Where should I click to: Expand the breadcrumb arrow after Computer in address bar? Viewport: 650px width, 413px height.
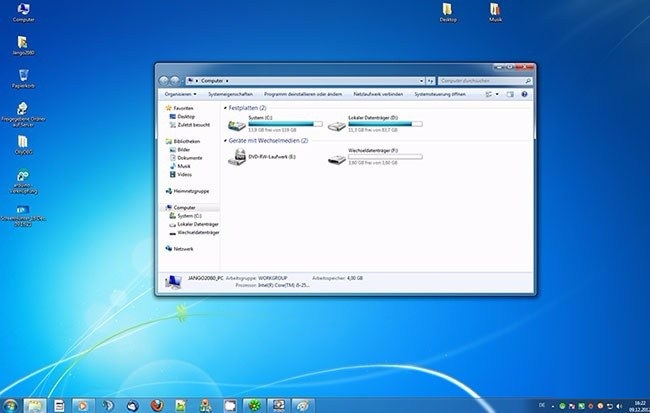coord(227,81)
